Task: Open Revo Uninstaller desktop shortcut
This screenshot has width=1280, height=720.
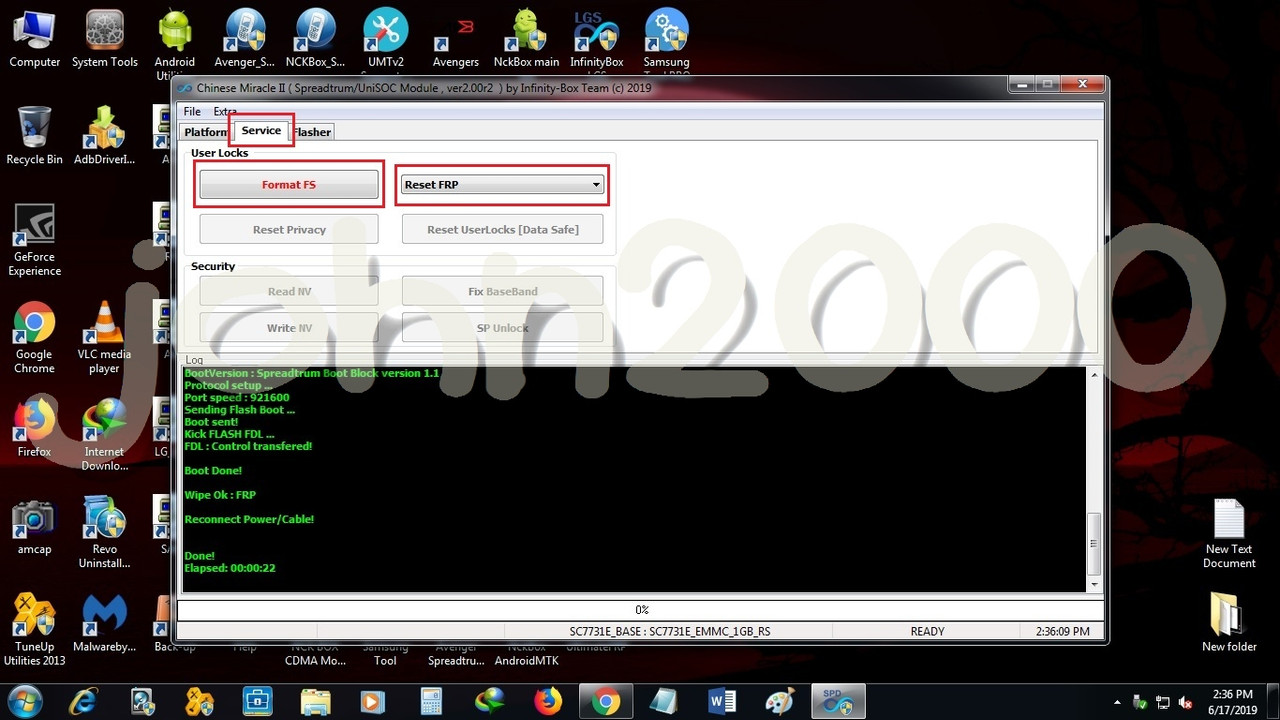Action: point(104,533)
